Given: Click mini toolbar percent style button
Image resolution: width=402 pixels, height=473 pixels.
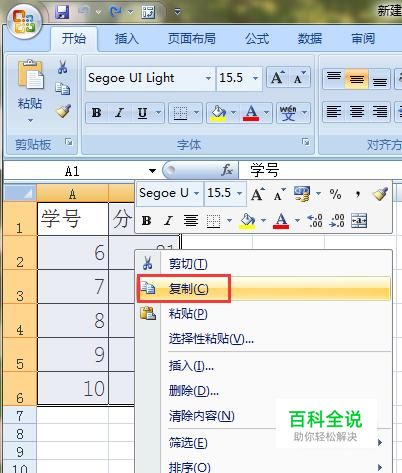Looking at the screenshot, I should 335,194.
